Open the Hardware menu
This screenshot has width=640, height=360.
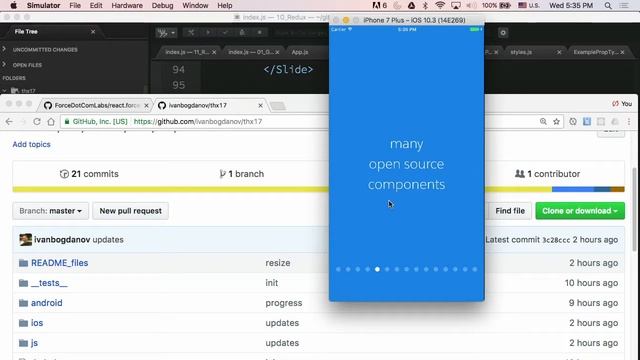pos(127,5)
